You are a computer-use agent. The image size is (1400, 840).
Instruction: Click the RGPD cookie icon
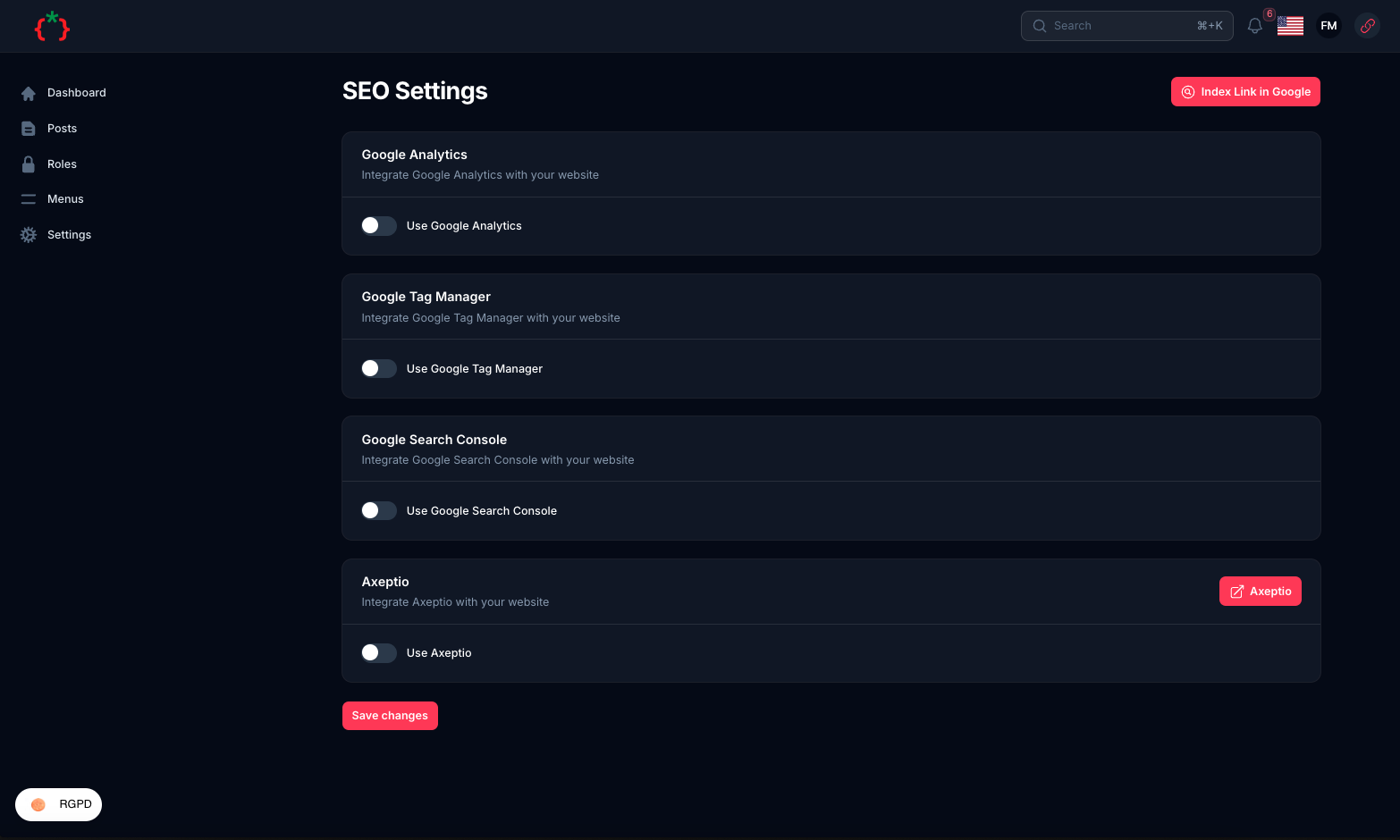(38, 804)
